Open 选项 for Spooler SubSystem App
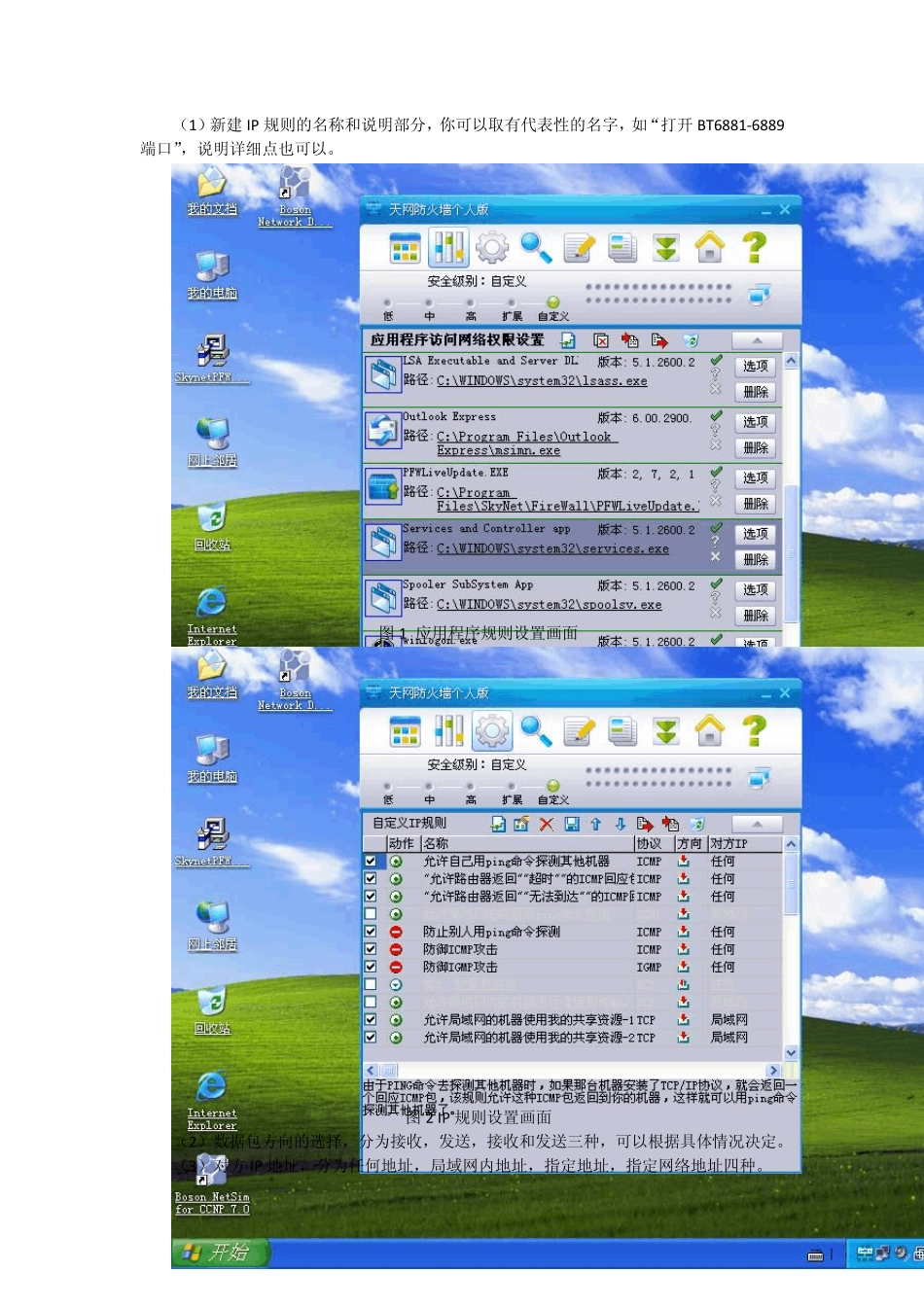The width and height of the screenshot is (924, 1307). coord(756,589)
